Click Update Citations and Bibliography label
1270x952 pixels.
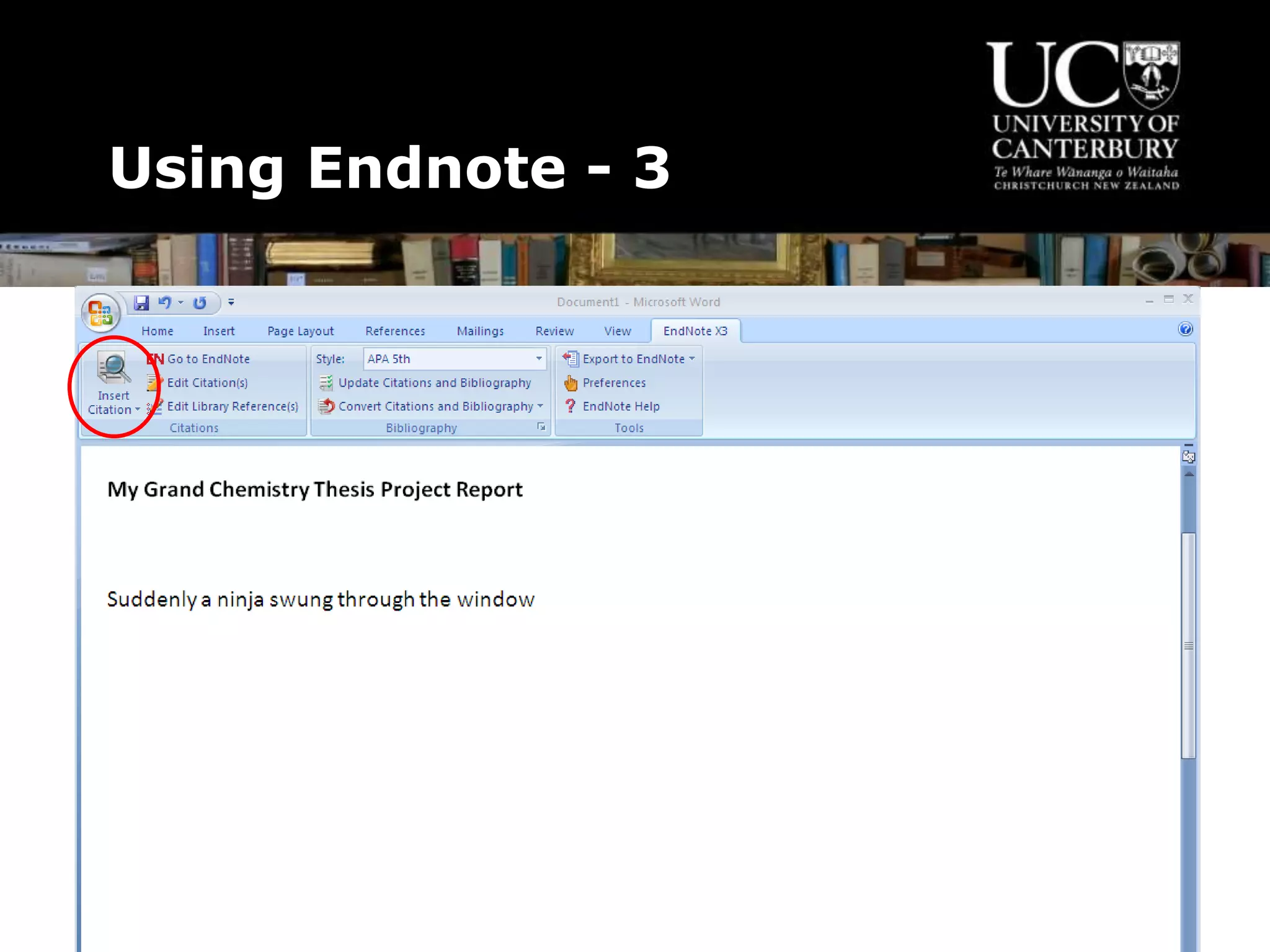pyautogui.click(x=435, y=382)
